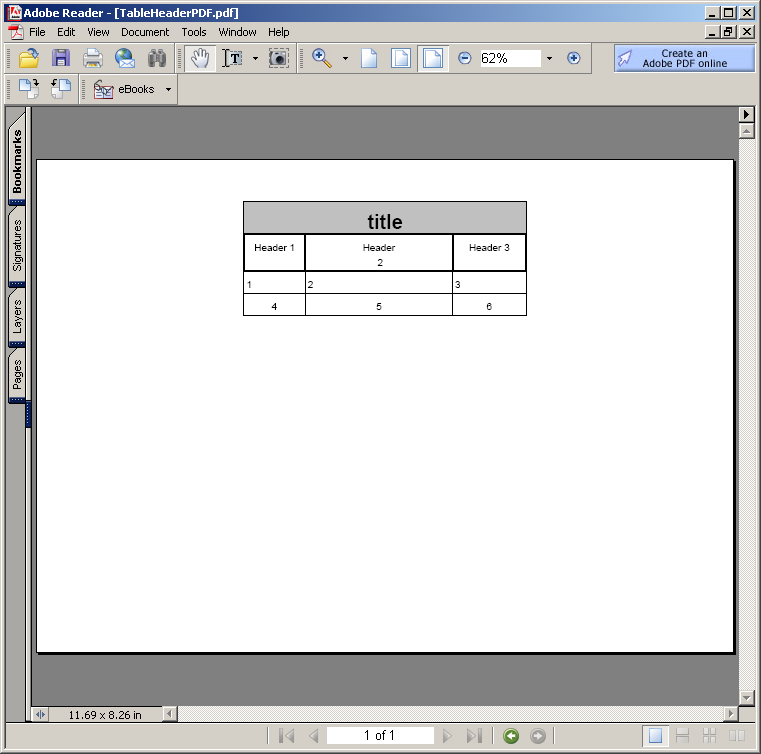Open the Pages side tab
The width and height of the screenshot is (761, 754).
pyautogui.click(x=17, y=375)
